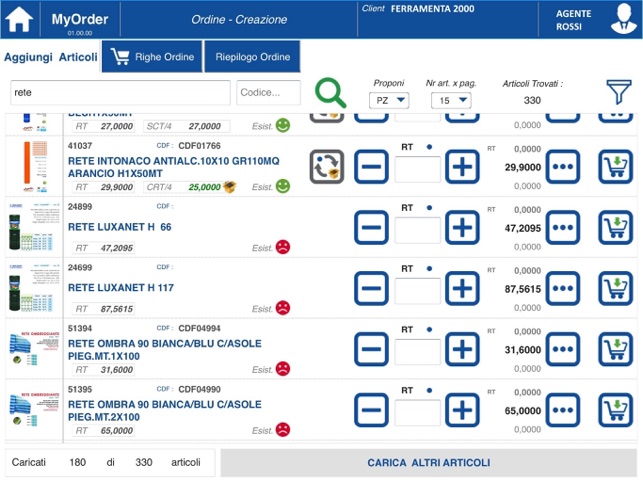The height and width of the screenshot is (482, 643).
Task: Open RETE OMBRA 90 PIEG.MT.2X100 article name
Action: click(164, 411)
